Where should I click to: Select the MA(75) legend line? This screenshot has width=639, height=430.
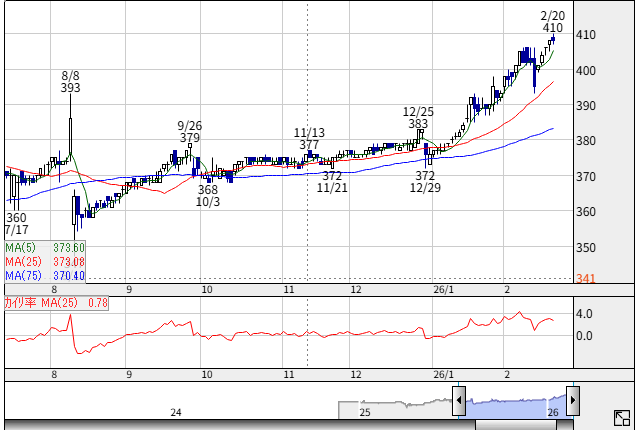click(x=45, y=276)
